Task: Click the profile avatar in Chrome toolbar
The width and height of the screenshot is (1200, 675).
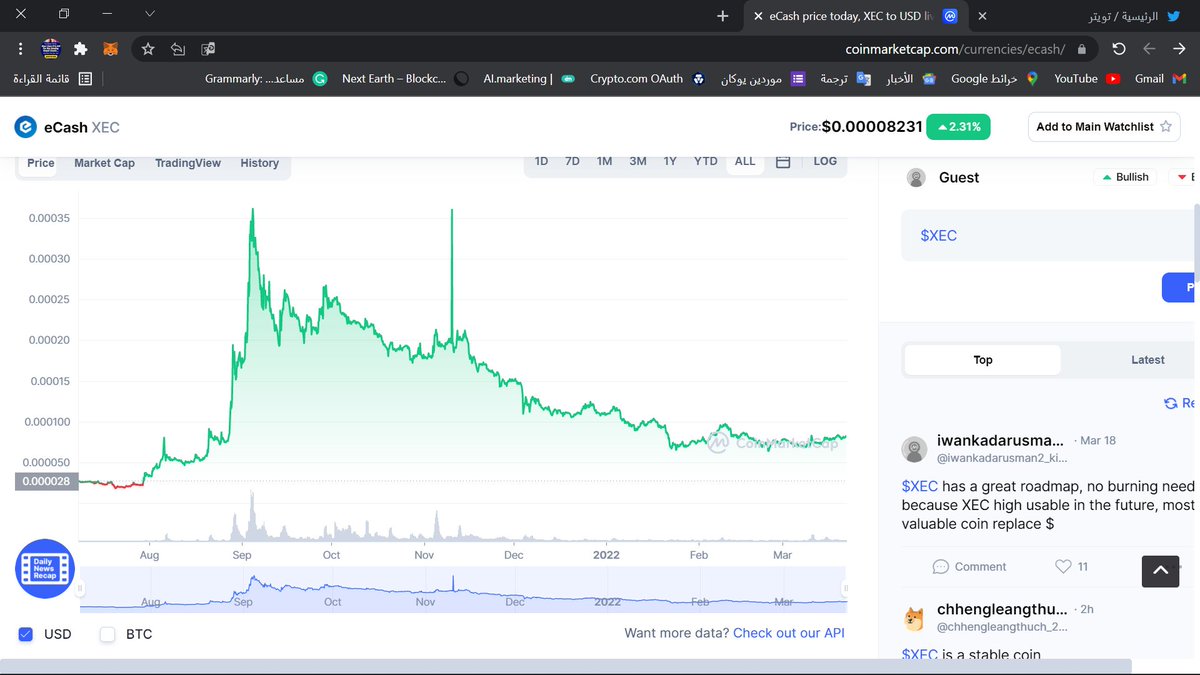Action: [x=52, y=48]
